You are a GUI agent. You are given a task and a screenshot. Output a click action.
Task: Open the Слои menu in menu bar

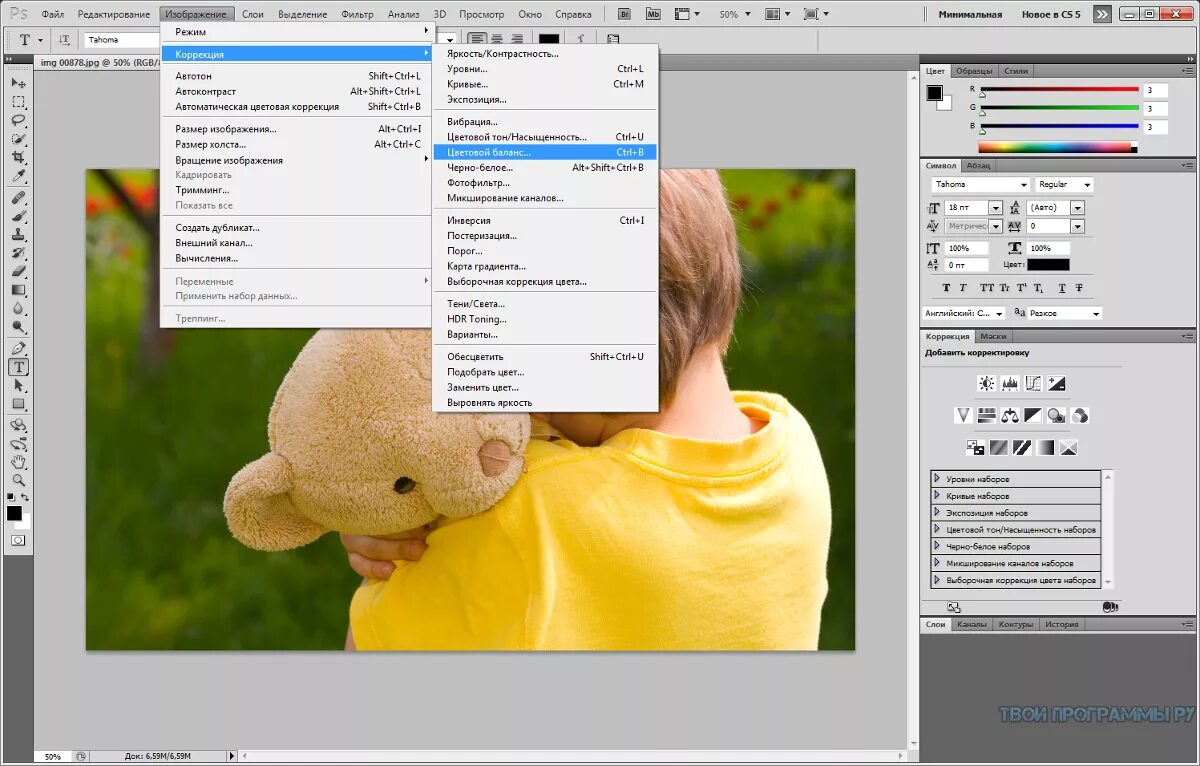(x=253, y=14)
